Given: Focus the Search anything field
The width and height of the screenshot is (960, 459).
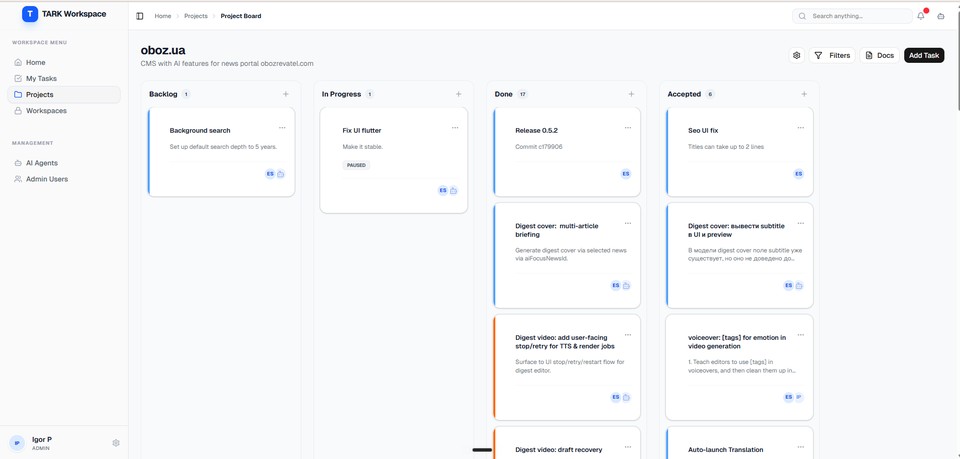Looking at the screenshot, I should pyautogui.click(x=852, y=16).
